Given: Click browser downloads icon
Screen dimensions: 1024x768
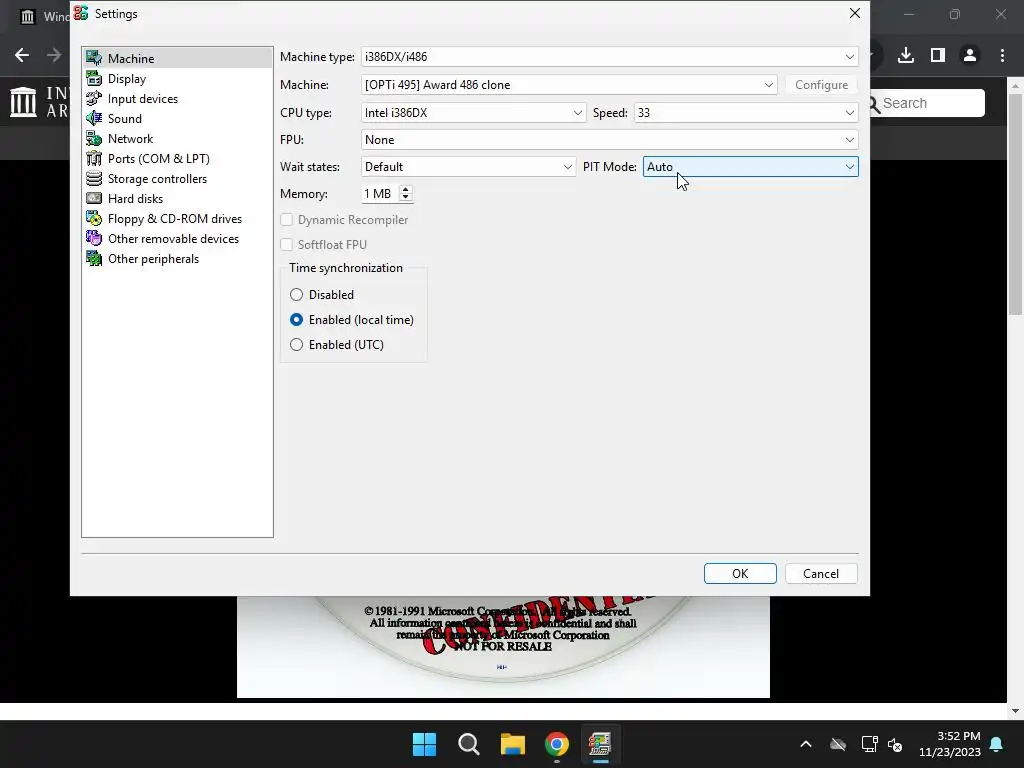Looking at the screenshot, I should tap(906, 55).
